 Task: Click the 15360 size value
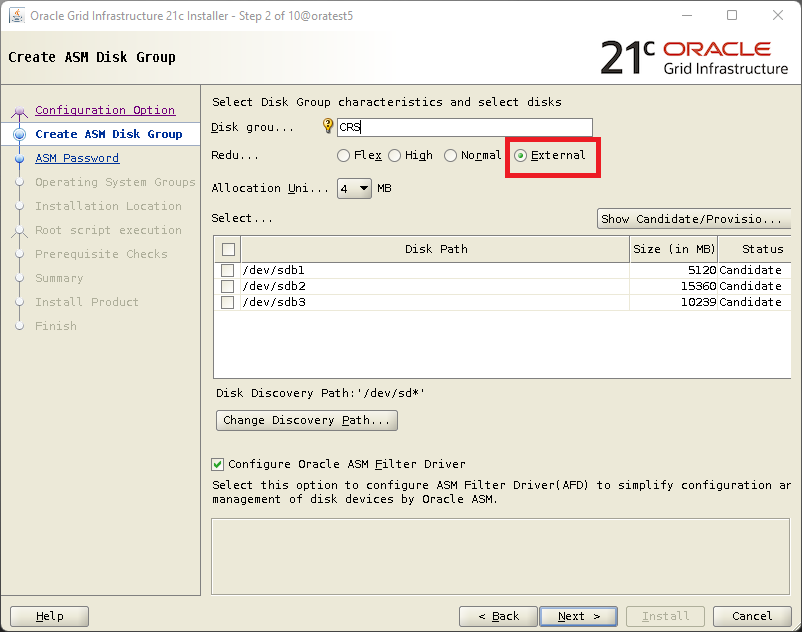coord(698,286)
